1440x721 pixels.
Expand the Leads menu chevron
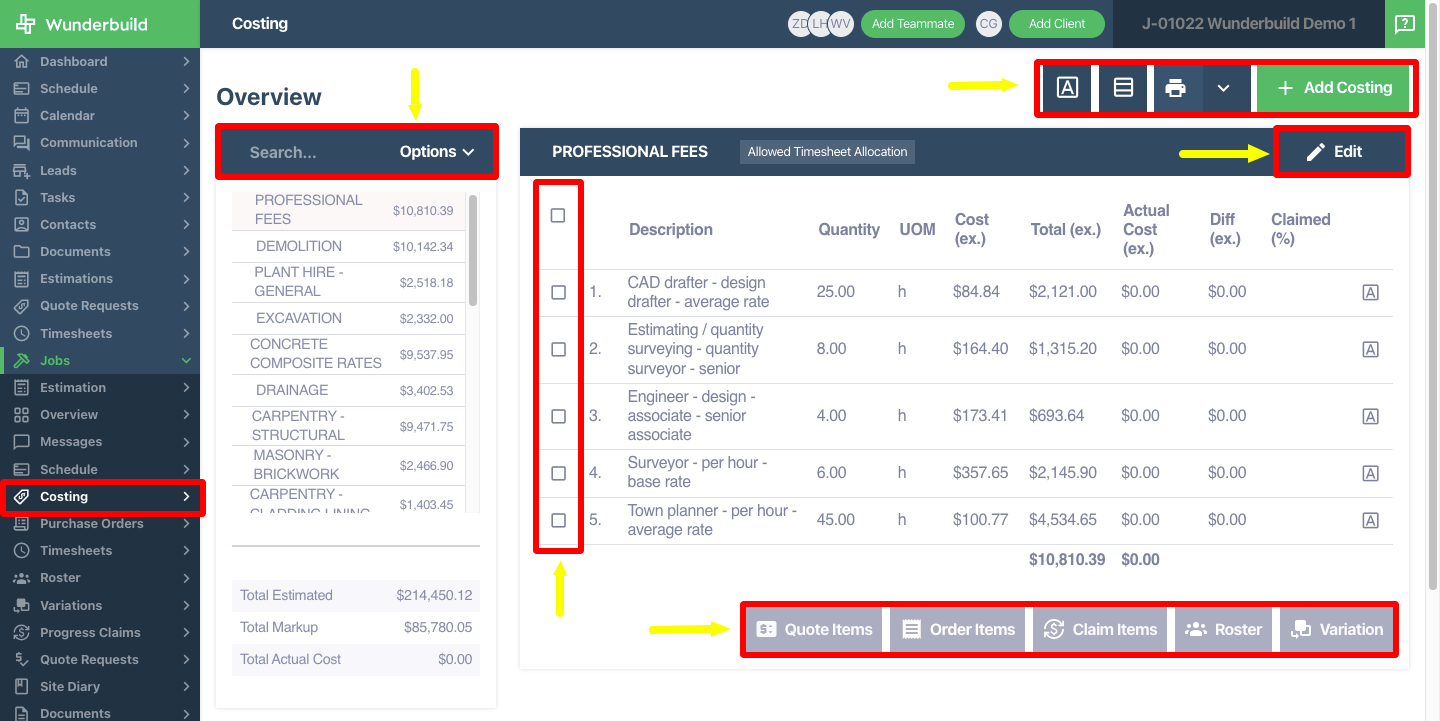[186, 171]
